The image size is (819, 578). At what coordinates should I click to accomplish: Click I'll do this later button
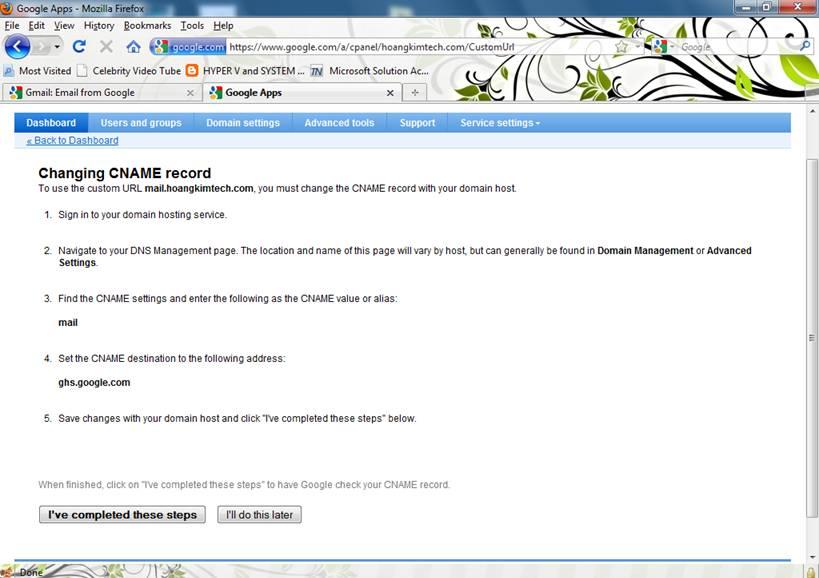tap(260, 514)
